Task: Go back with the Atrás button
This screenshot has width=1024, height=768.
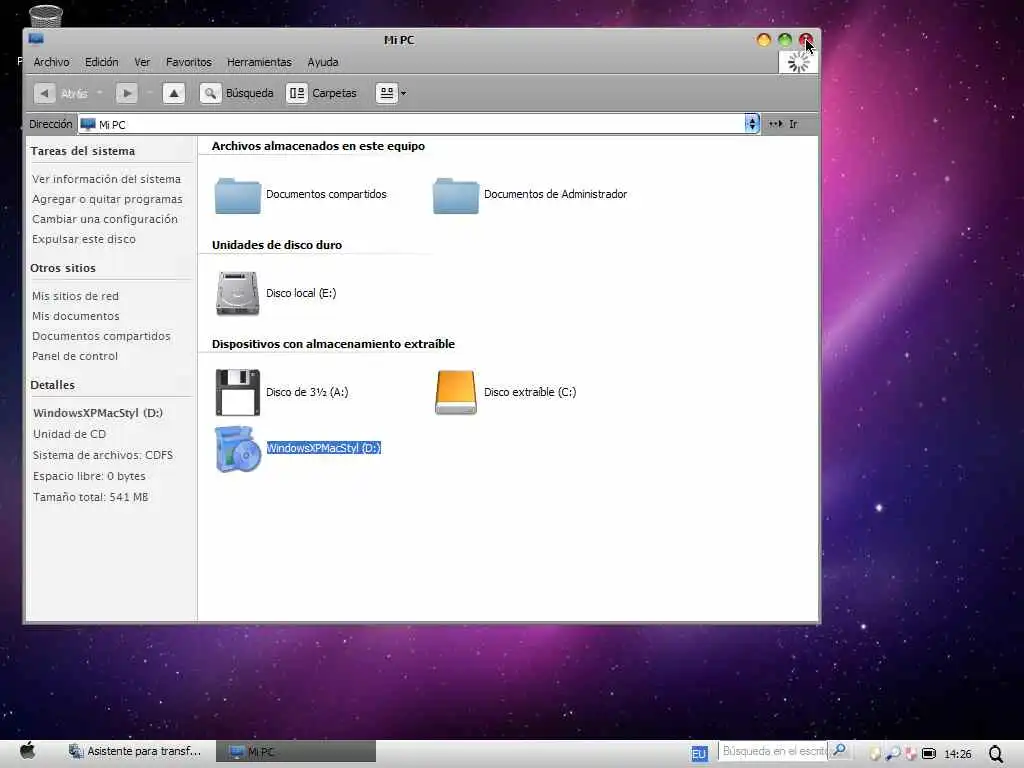Action: click(61, 93)
